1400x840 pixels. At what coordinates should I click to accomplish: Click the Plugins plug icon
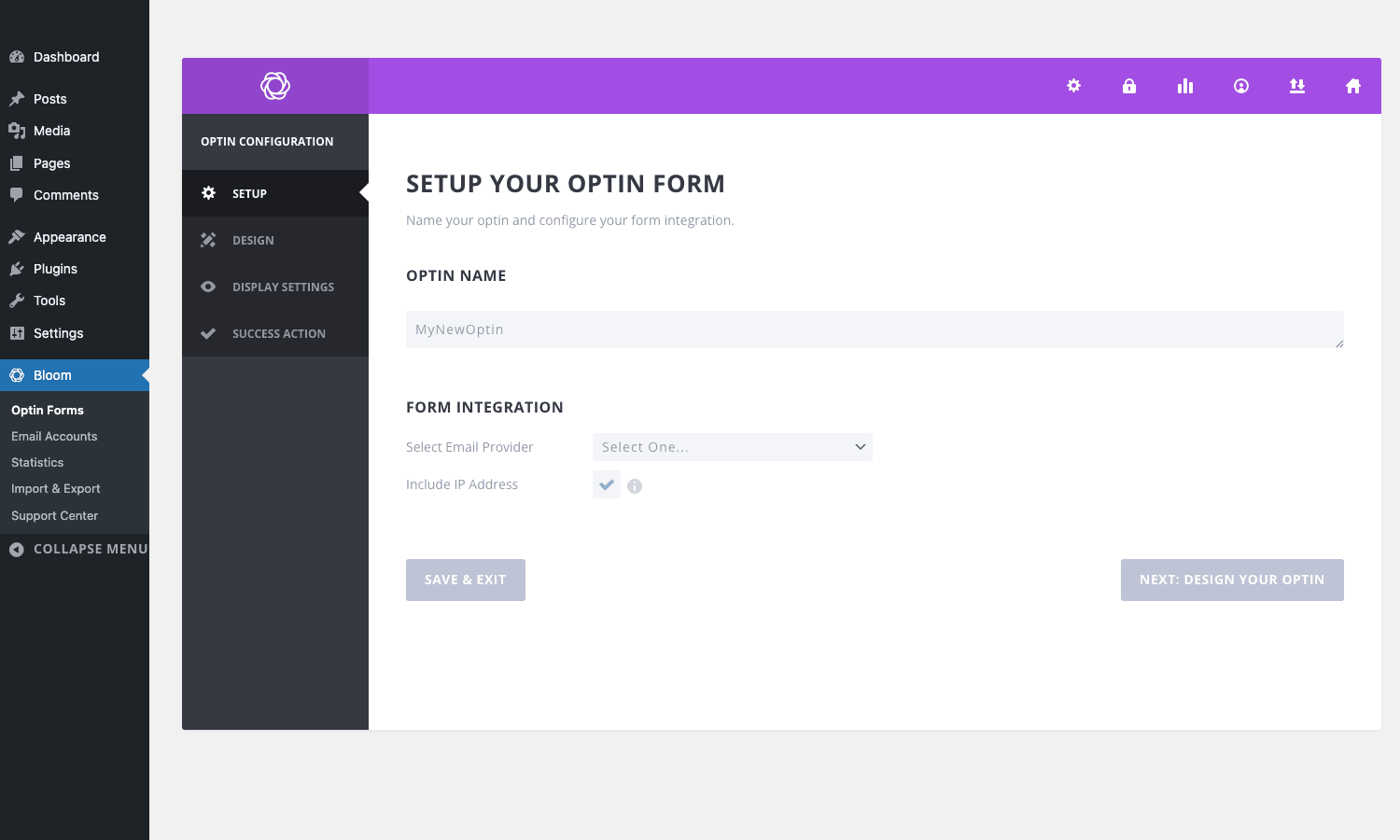point(17,269)
